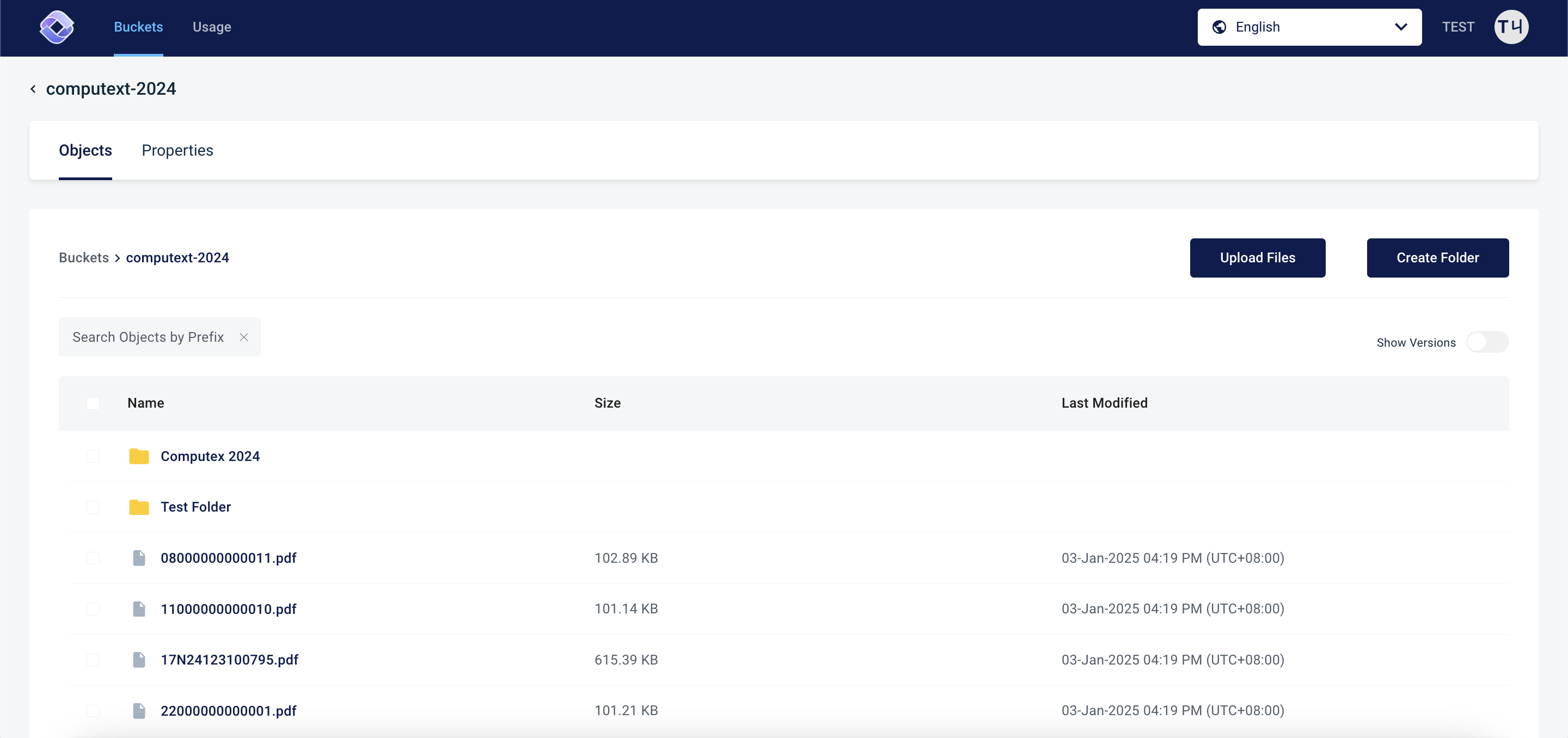1568x738 pixels.
Task: Enable the Show Versions toggle
Action: click(x=1486, y=342)
